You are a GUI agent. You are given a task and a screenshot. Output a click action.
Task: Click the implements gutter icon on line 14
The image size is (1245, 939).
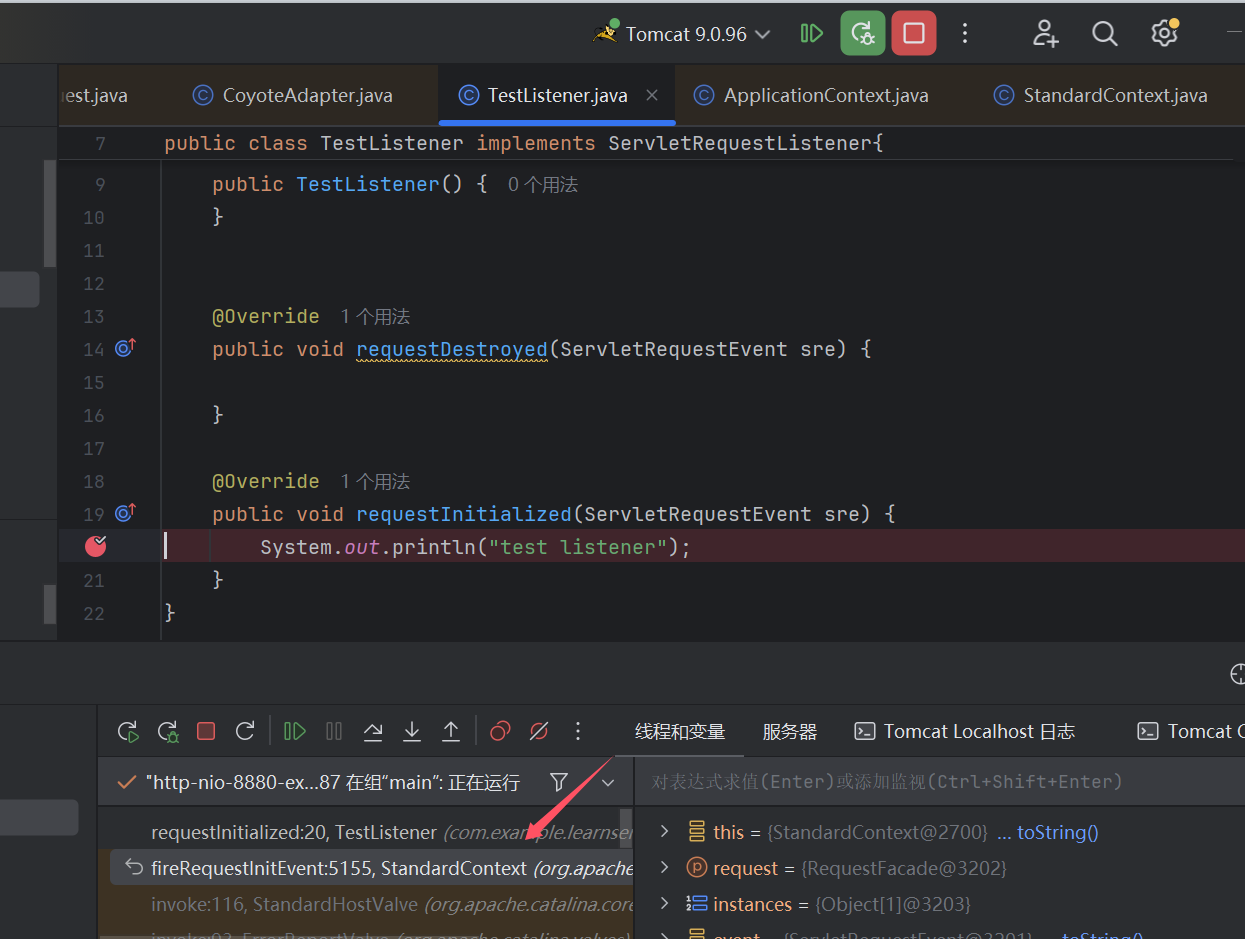point(125,348)
